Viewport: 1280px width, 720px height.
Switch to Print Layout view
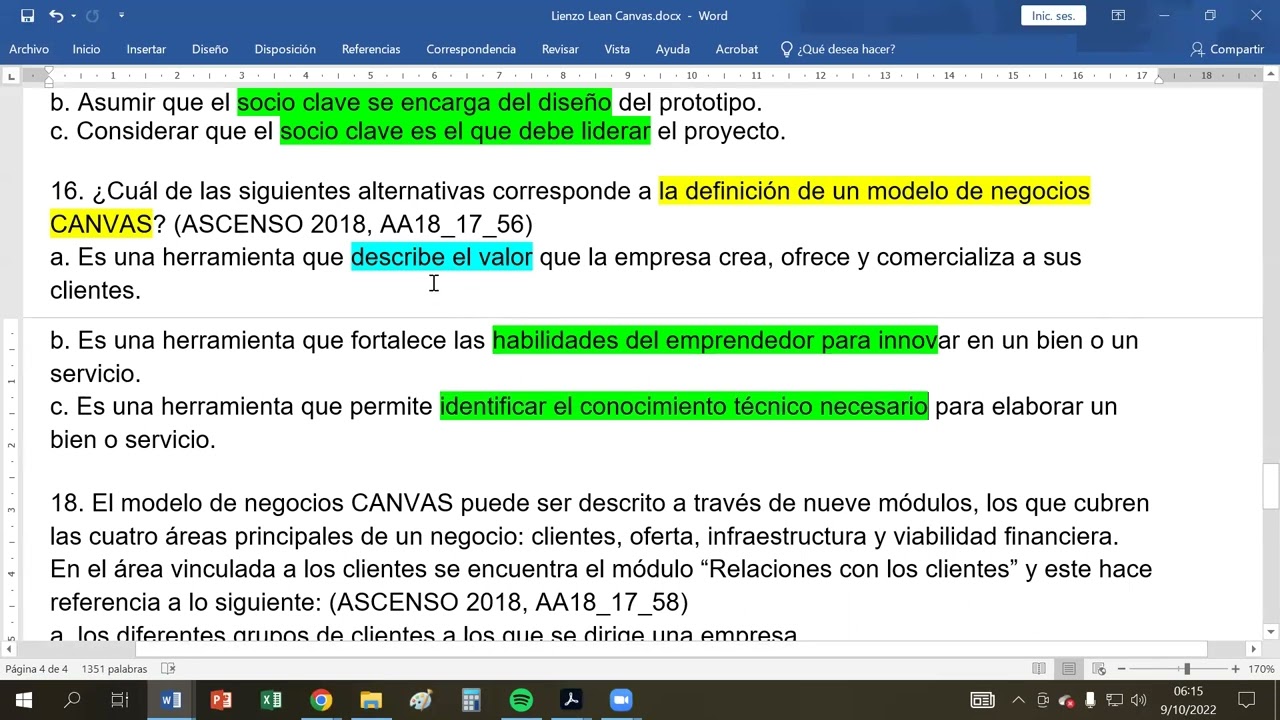click(x=1069, y=669)
